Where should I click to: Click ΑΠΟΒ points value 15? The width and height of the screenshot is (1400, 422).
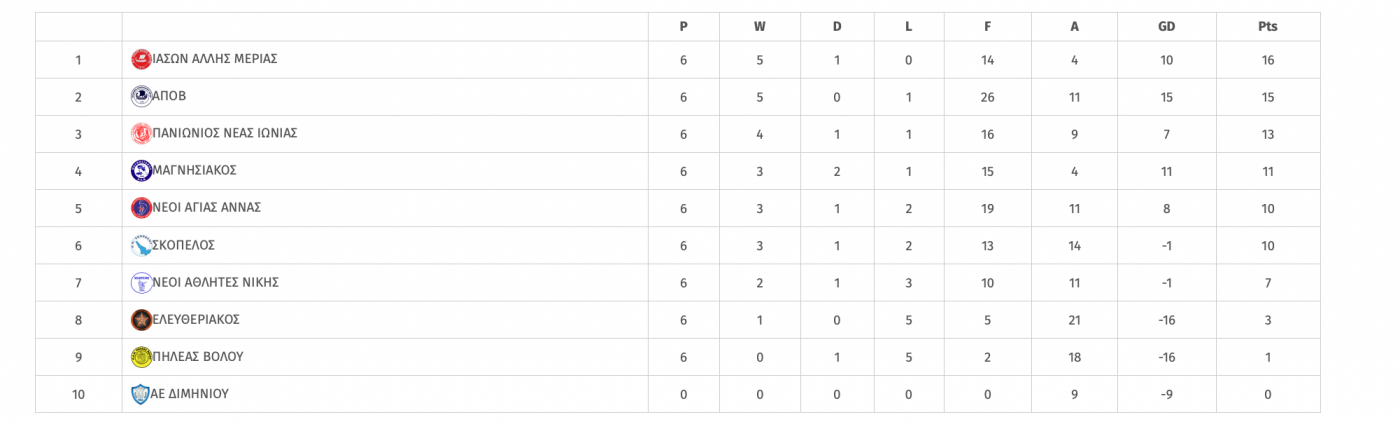click(x=1268, y=97)
